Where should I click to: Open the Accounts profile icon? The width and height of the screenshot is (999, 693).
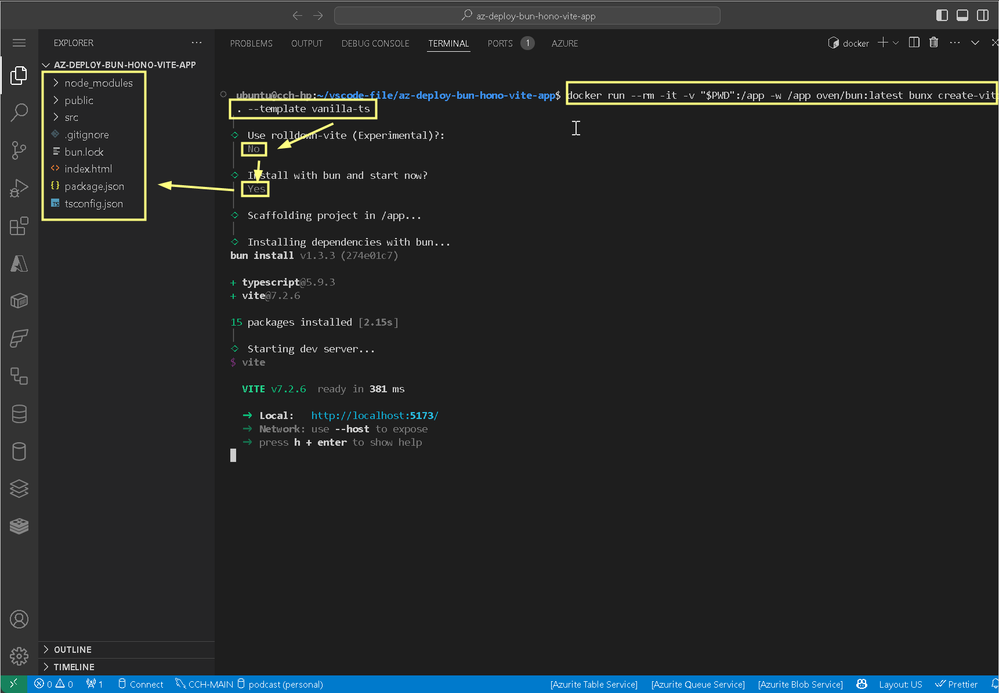(x=19, y=619)
